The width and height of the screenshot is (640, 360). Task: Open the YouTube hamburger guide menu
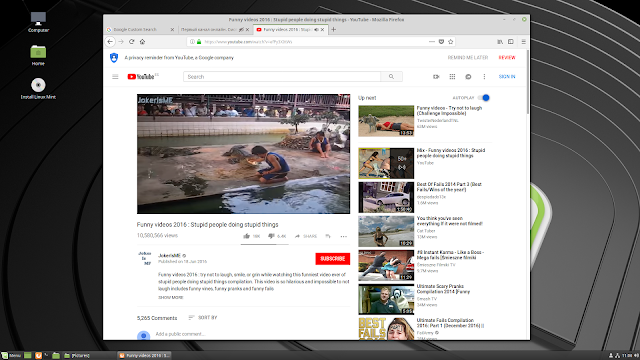point(115,77)
